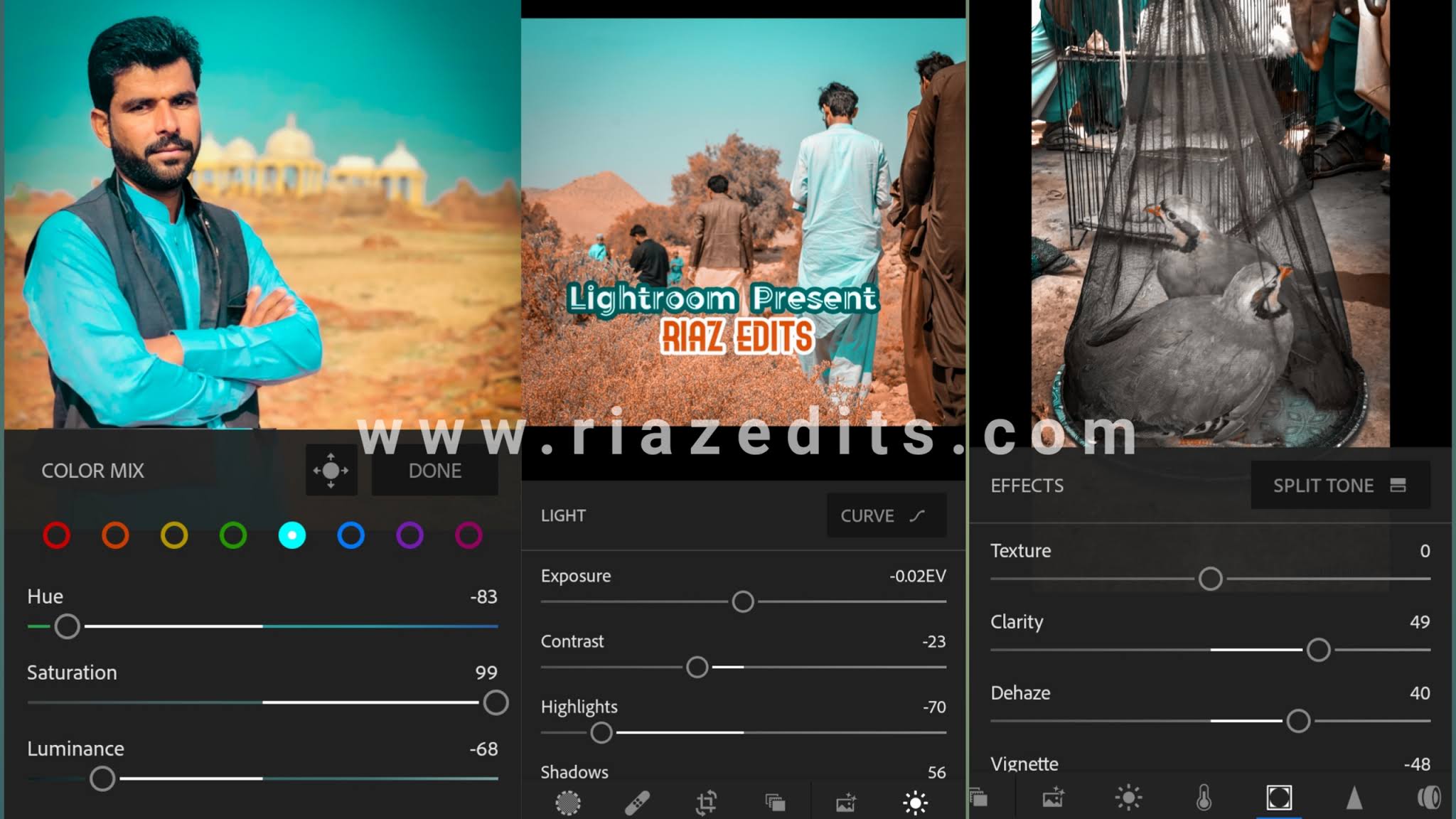The height and width of the screenshot is (819, 1456).
Task: Open the CURVE editor in Light panel
Action: click(x=887, y=515)
